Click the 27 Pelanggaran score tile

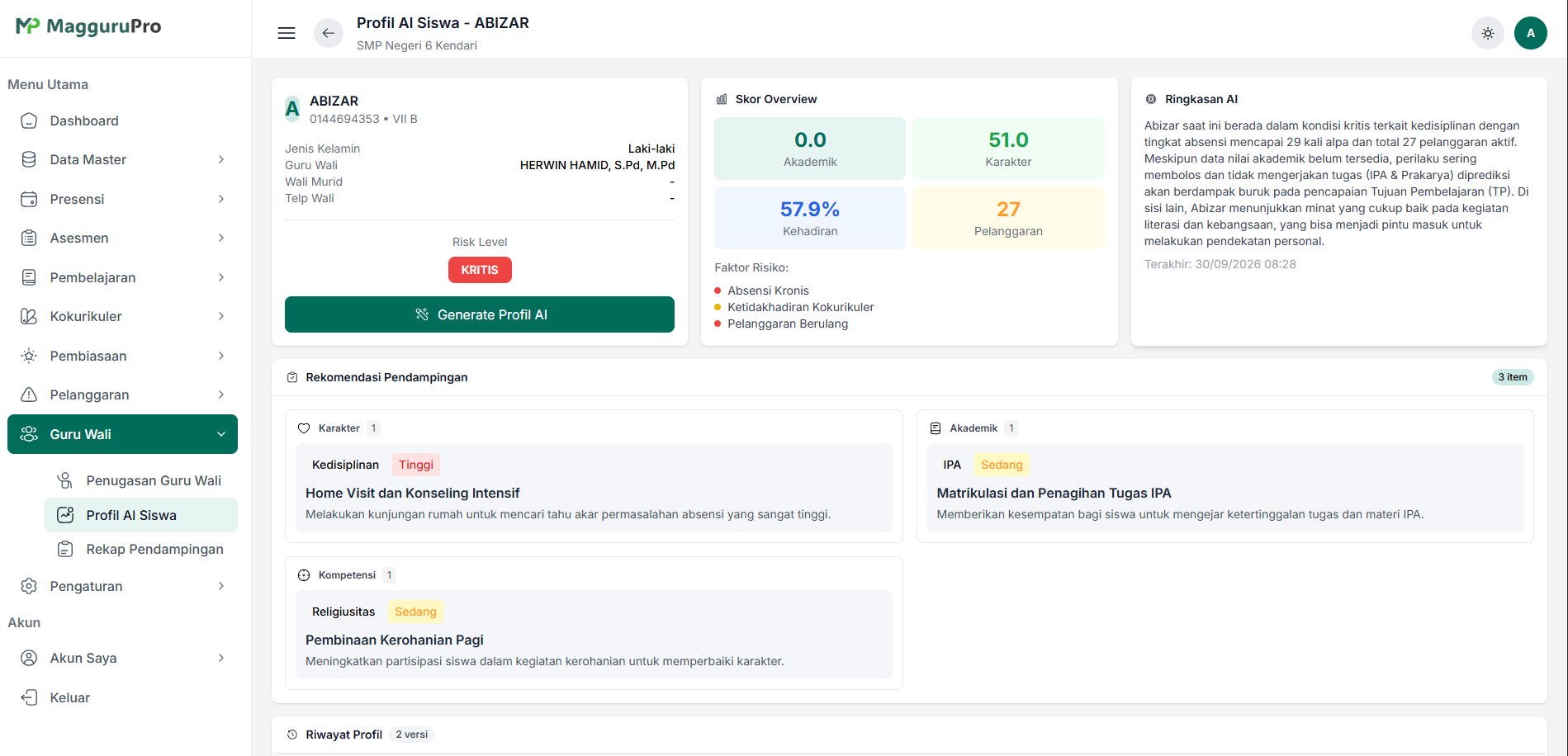1008,218
